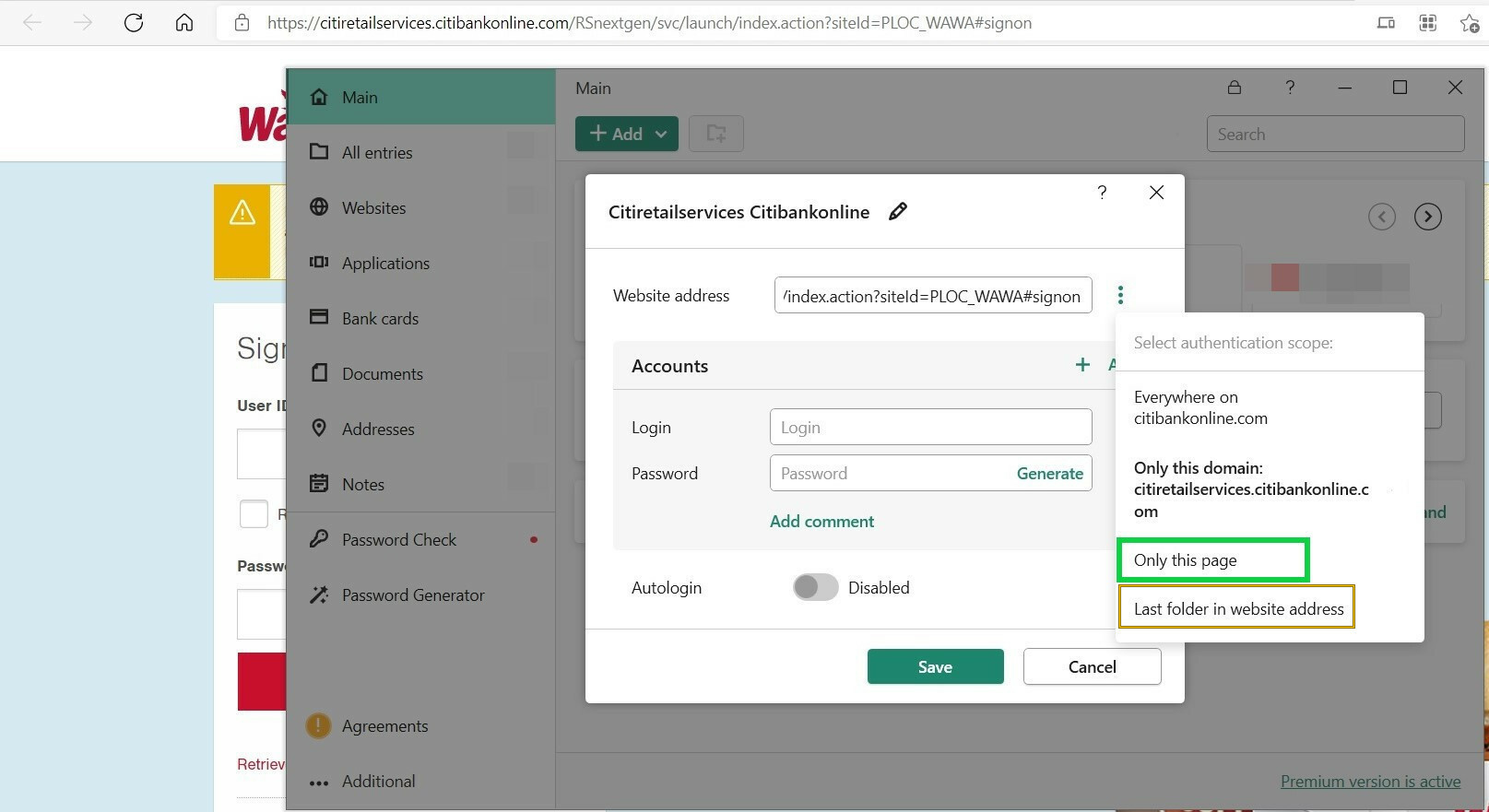Click the globe icon beside Websites
This screenshot has height=812, width=1489.
click(x=319, y=206)
